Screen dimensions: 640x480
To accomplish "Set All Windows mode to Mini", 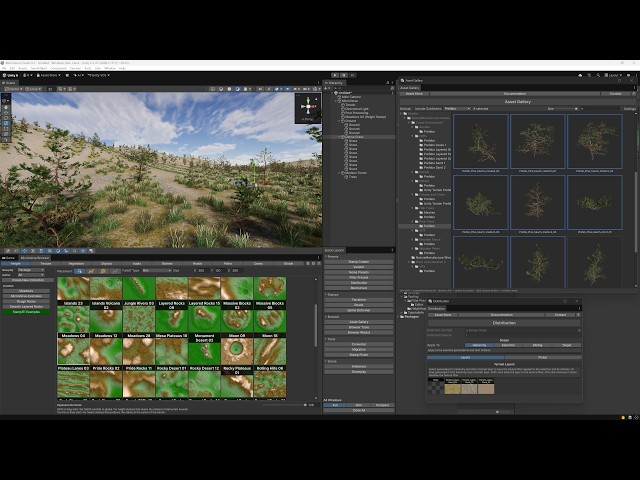I will (x=359, y=405).
